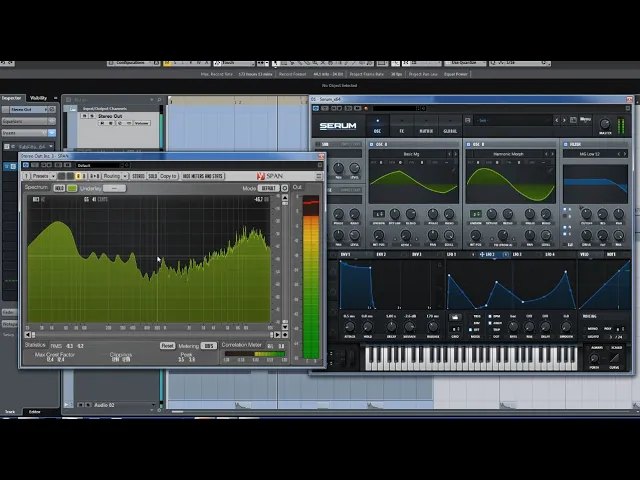Go to previous OSC A wavetable

click(x=449, y=154)
